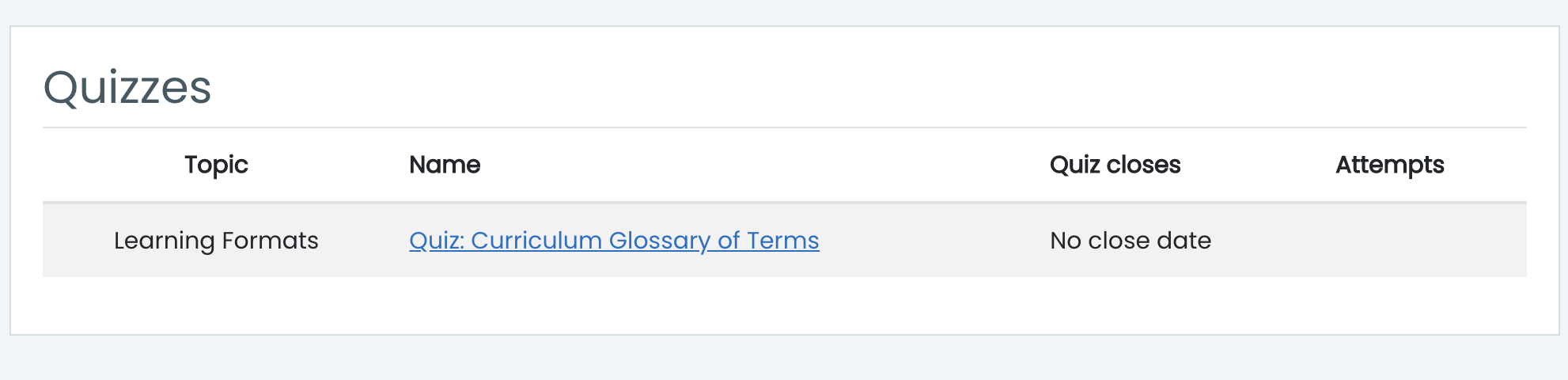The width and height of the screenshot is (1568, 380).
Task: Click the word "Curriculum" in the quiz link
Action: (536, 241)
